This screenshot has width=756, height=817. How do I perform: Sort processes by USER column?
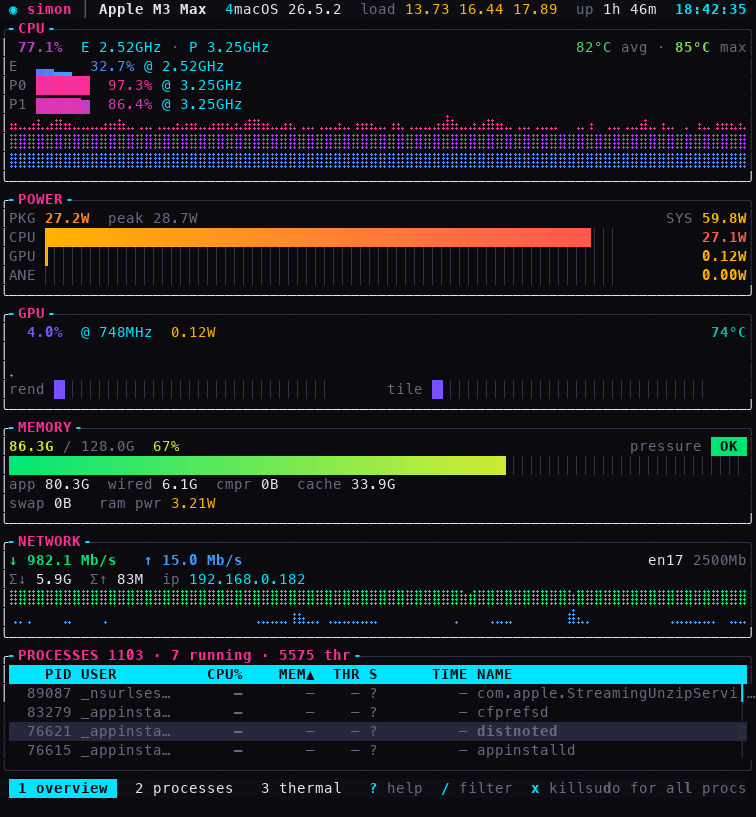(98, 674)
